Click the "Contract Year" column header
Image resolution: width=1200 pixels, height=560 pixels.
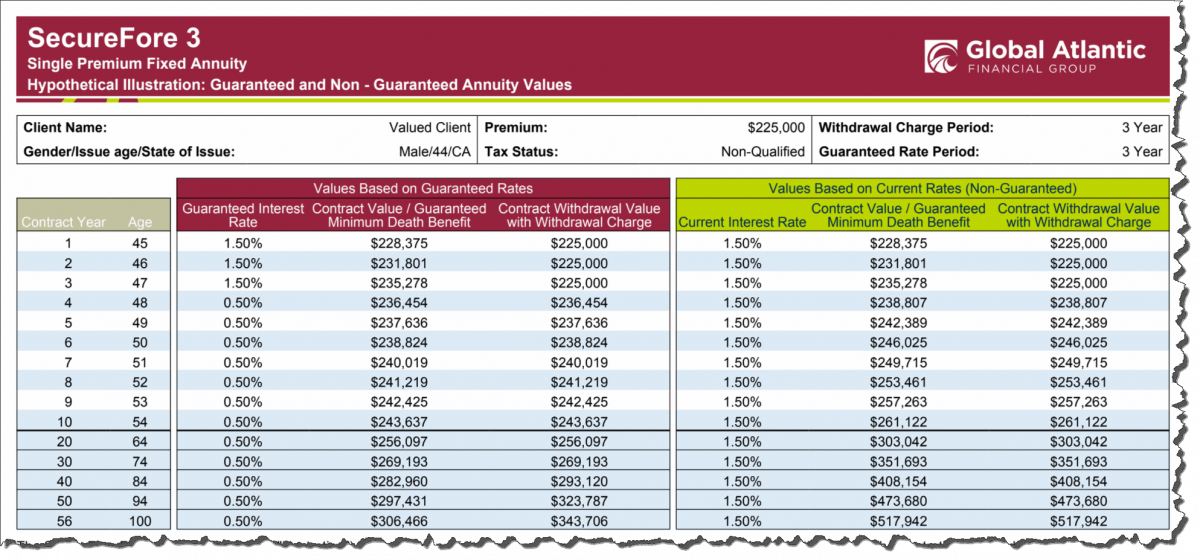(x=65, y=222)
